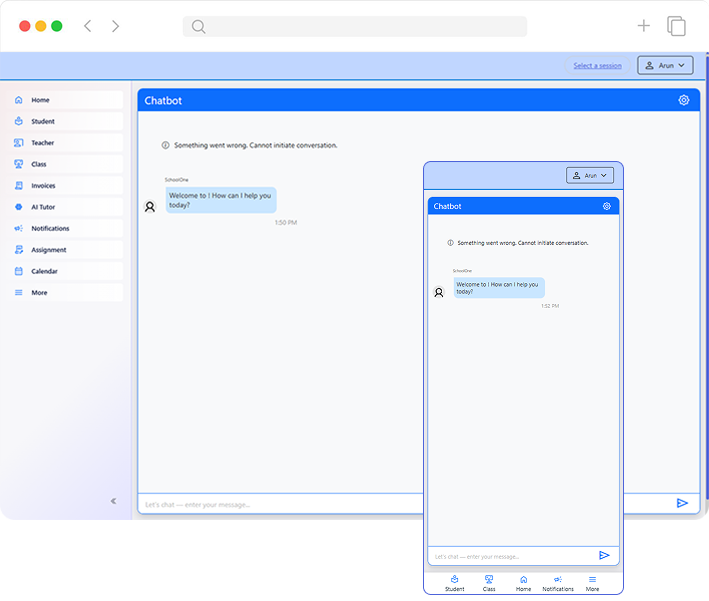Go back using the browser back arrow
This screenshot has height=601, width=709.
coord(87,26)
